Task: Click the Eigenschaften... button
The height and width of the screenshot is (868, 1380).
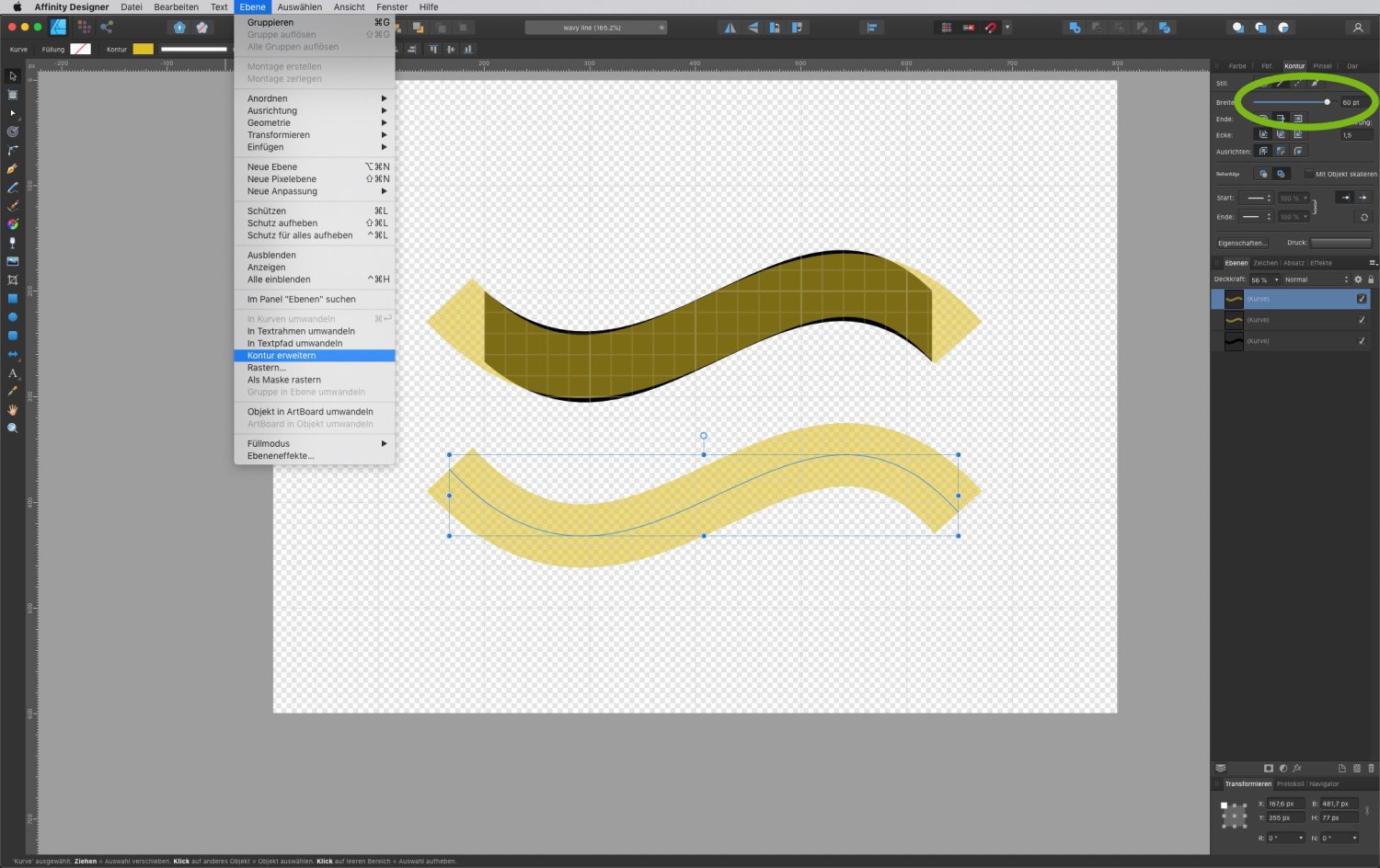Action: pos(1243,243)
